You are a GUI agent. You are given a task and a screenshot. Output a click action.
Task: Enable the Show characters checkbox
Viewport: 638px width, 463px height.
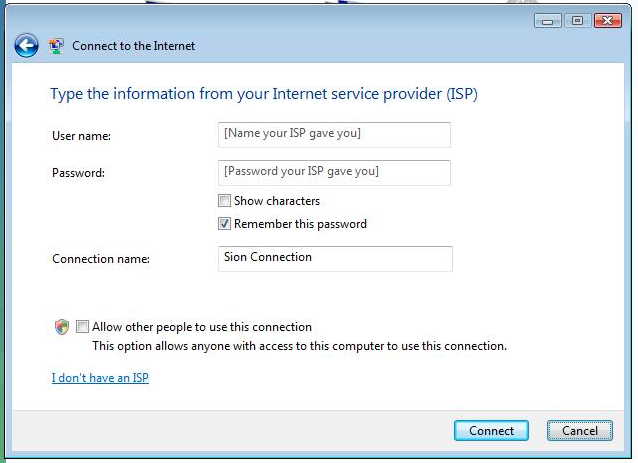pyautogui.click(x=224, y=201)
